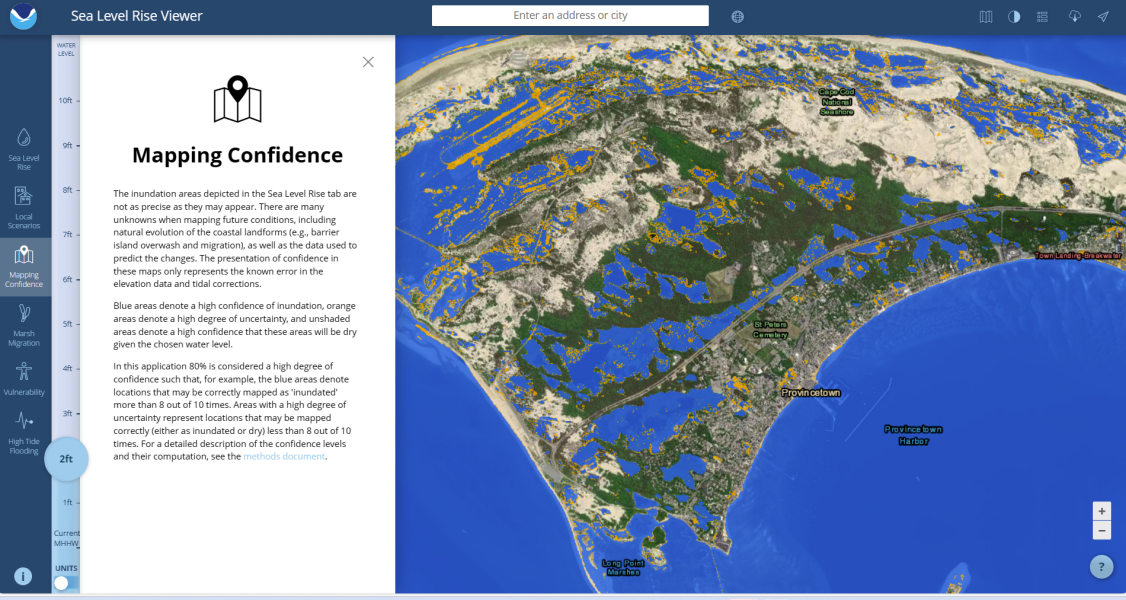The width and height of the screenshot is (1126, 600).
Task: Select the globe icon beside the search bar
Action: click(x=736, y=16)
